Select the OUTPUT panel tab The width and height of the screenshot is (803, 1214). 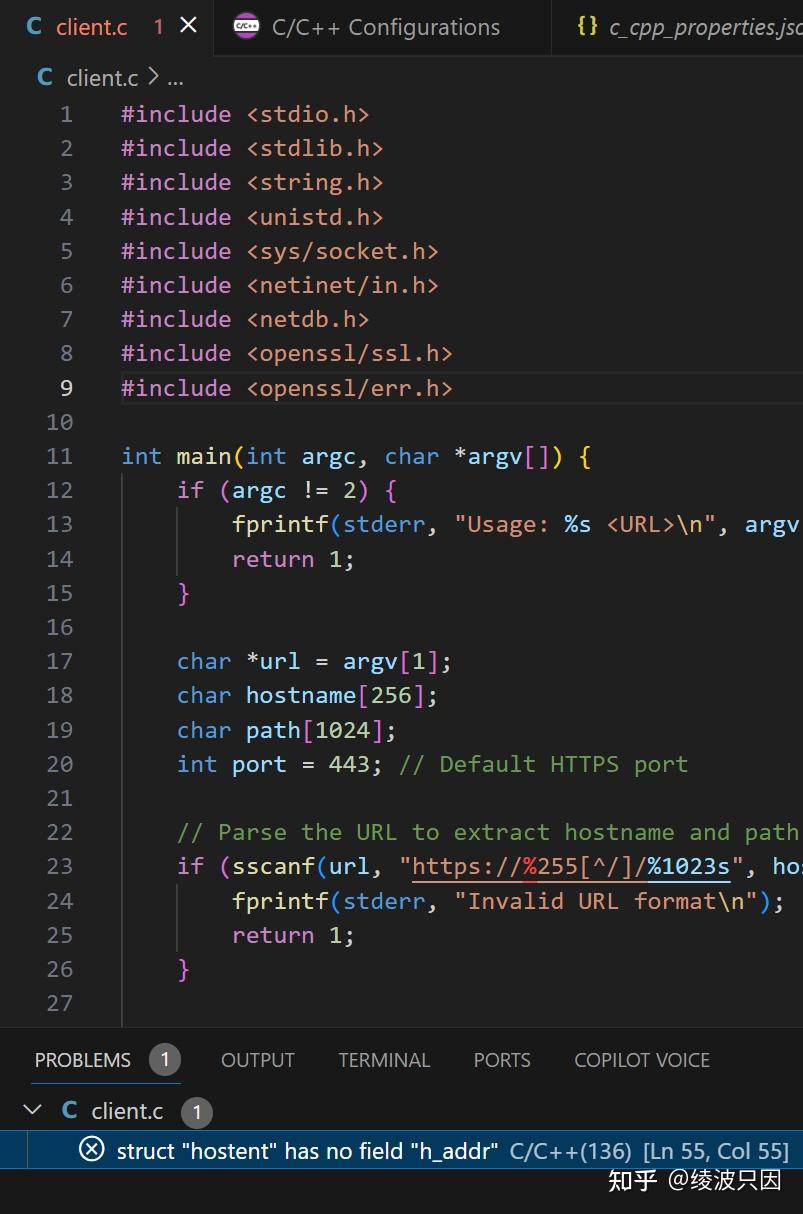[x=257, y=1060]
